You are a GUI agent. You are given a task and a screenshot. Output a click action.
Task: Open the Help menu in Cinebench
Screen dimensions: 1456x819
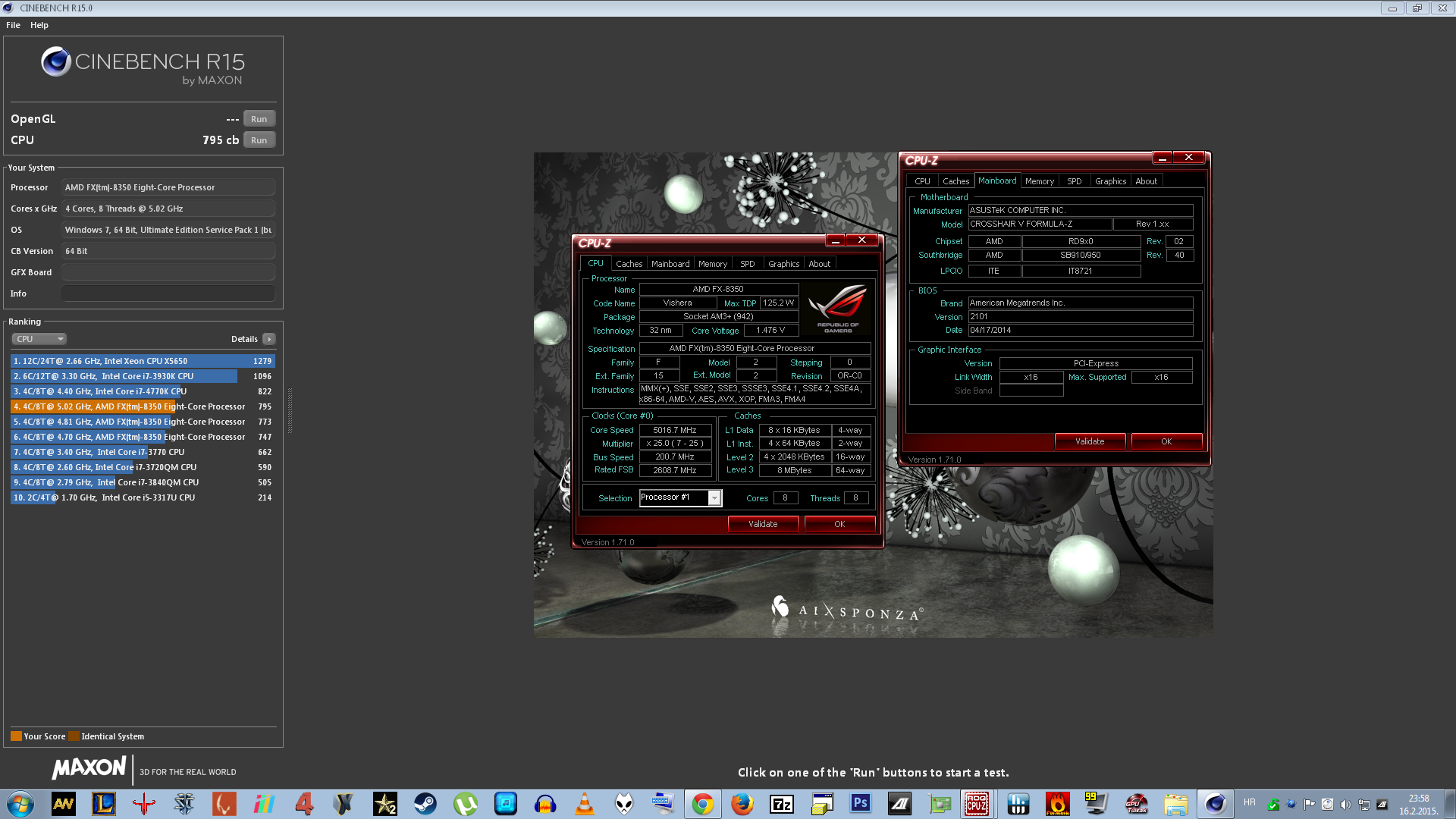click(39, 25)
